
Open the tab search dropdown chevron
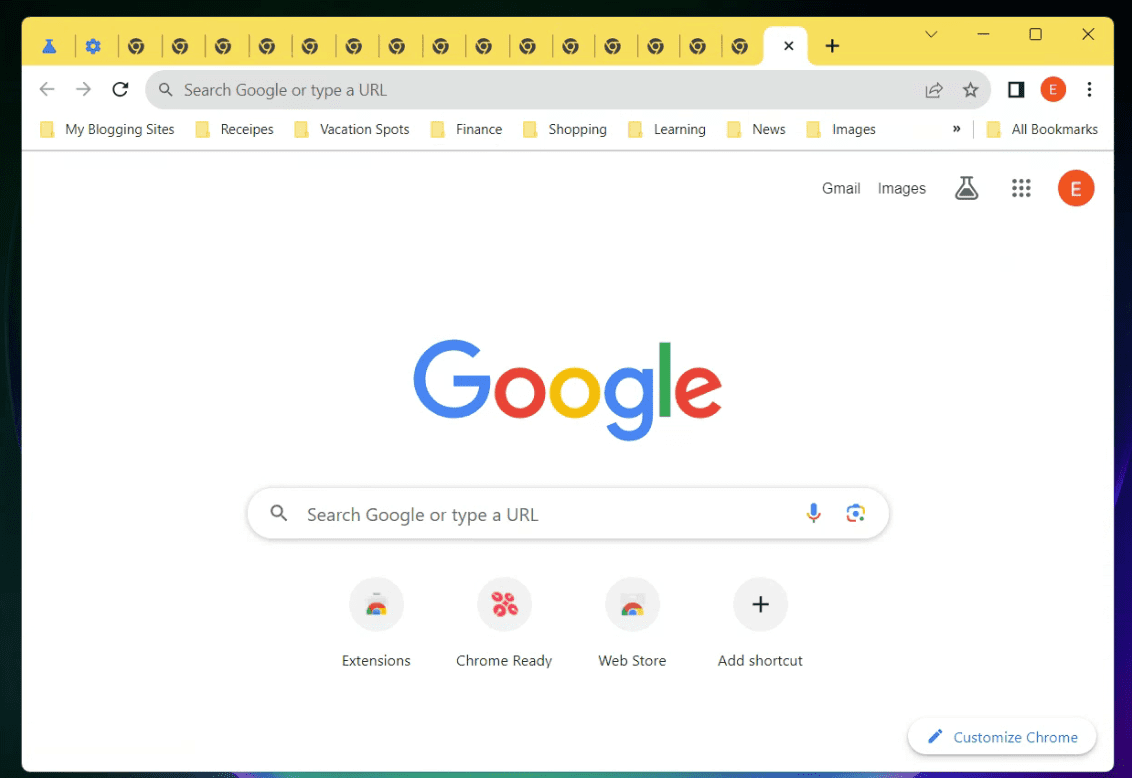931,34
